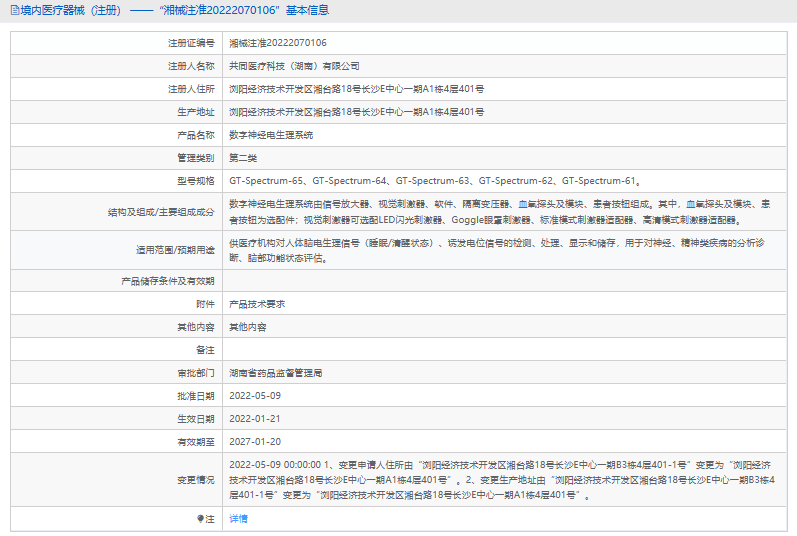
Task: Click the 管理类别 value 第二类
Action: point(243,158)
